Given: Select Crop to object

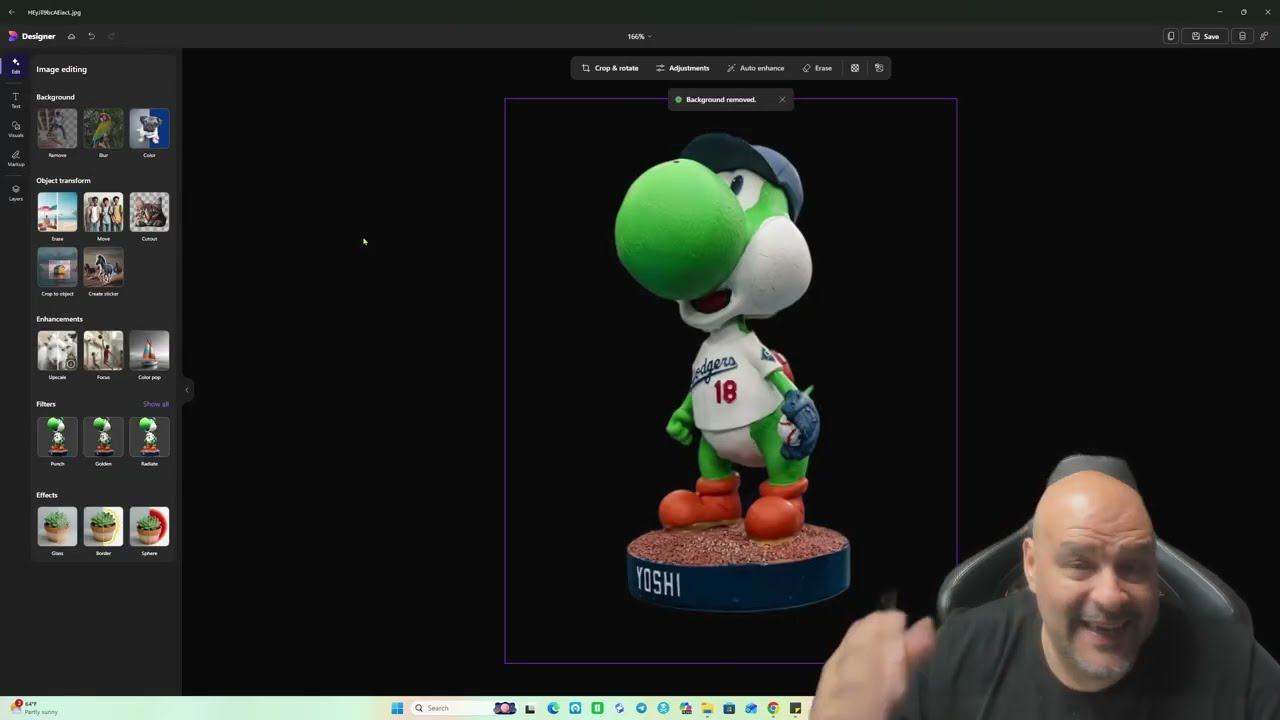Looking at the screenshot, I should pyautogui.click(x=57, y=267).
